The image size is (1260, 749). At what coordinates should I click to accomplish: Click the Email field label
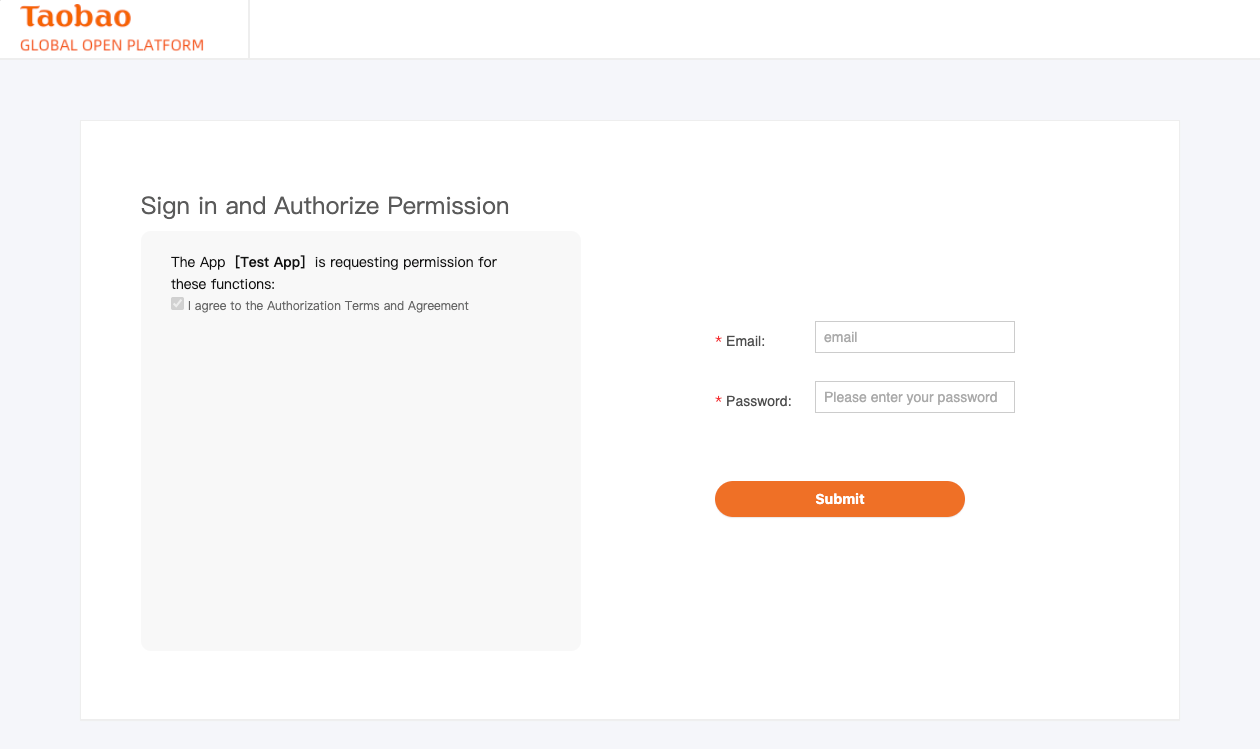pos(745,341)
